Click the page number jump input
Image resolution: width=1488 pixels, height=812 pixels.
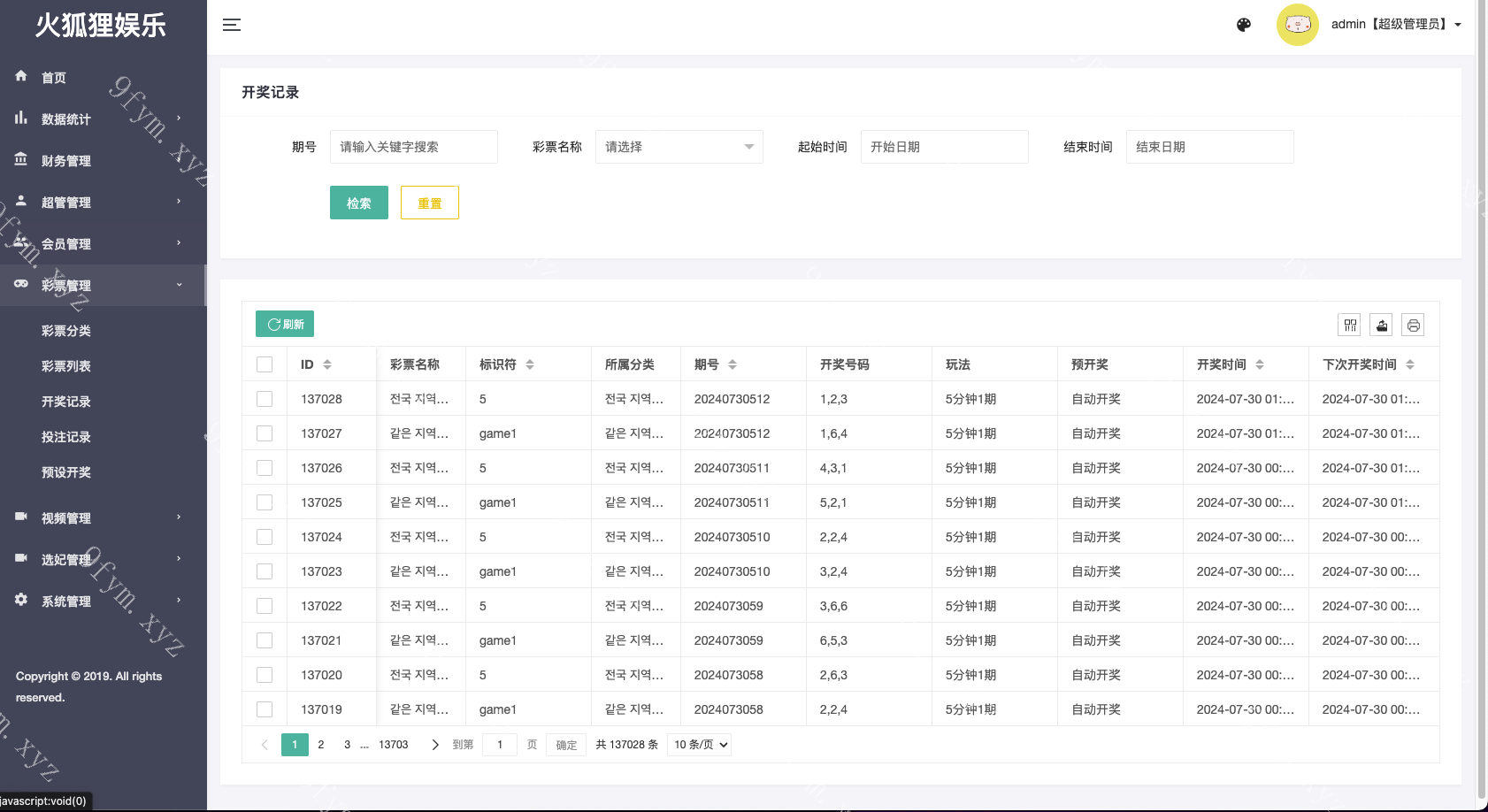click(x=500, y=745)
